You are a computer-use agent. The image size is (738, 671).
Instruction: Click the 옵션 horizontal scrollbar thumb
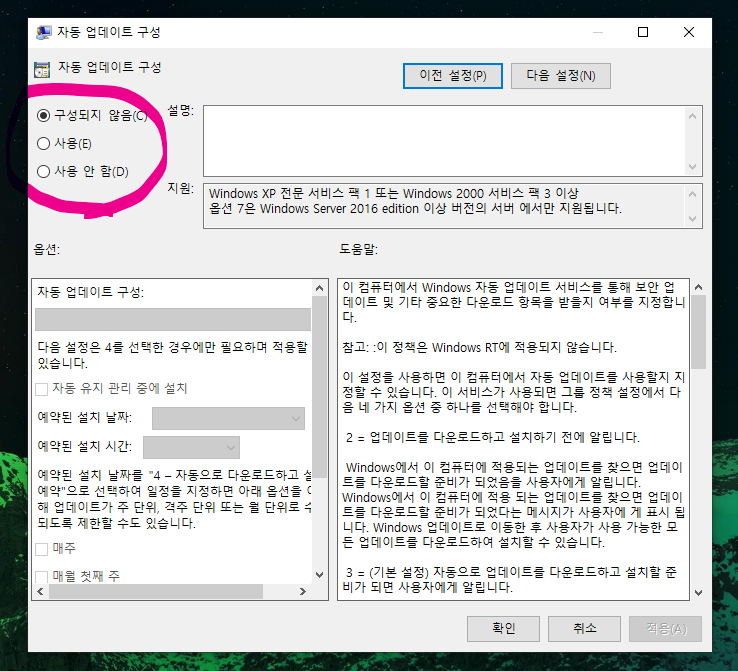(156, 591)
